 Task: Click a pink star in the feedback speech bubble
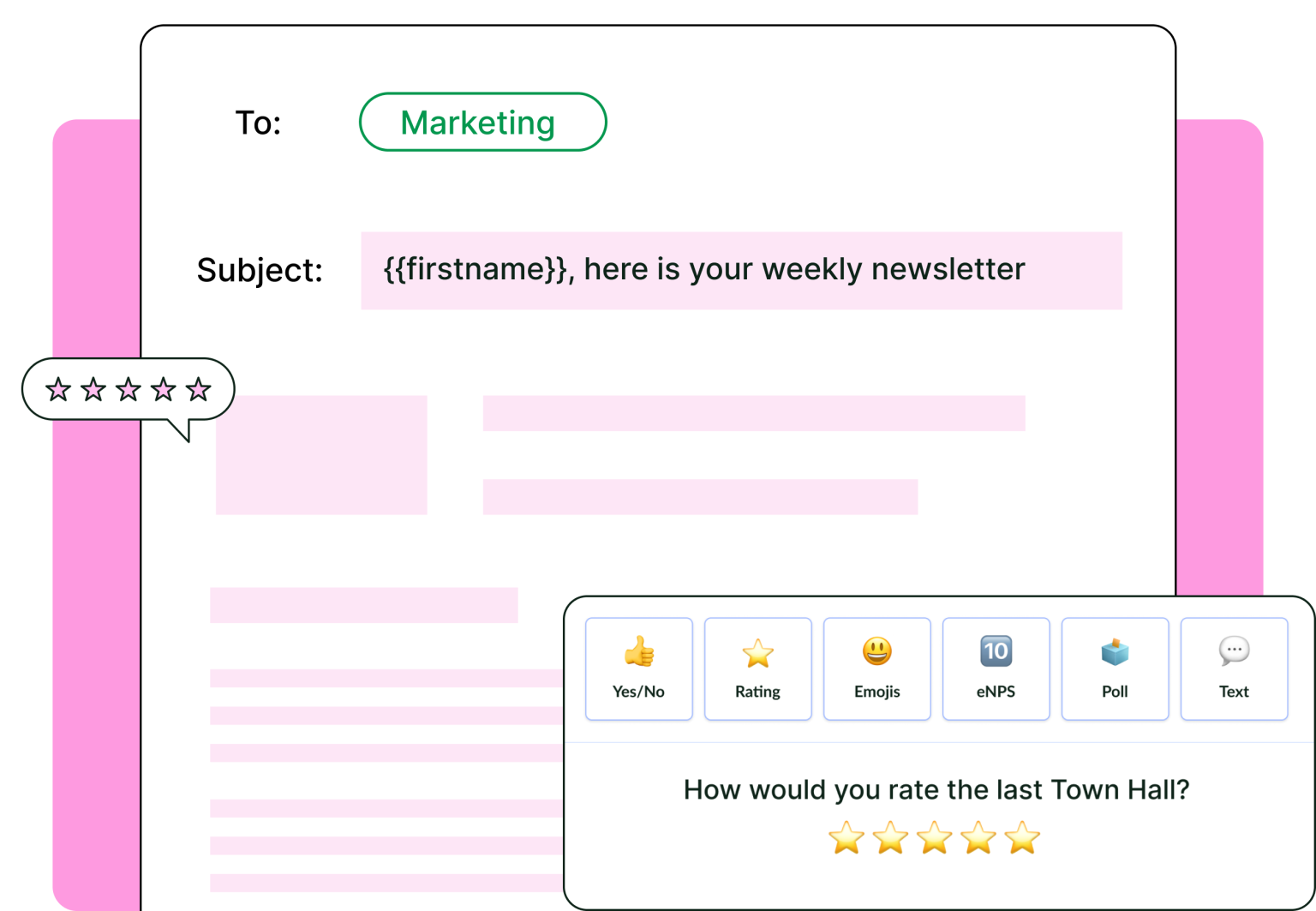click(128, 389)
